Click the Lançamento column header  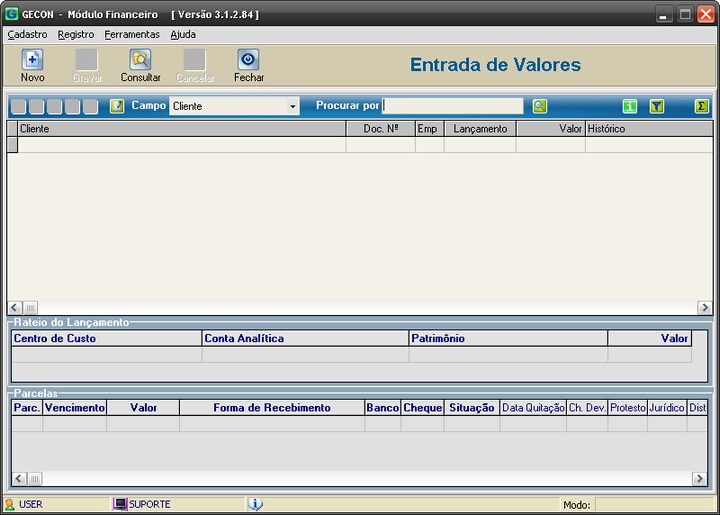[480, 129]
